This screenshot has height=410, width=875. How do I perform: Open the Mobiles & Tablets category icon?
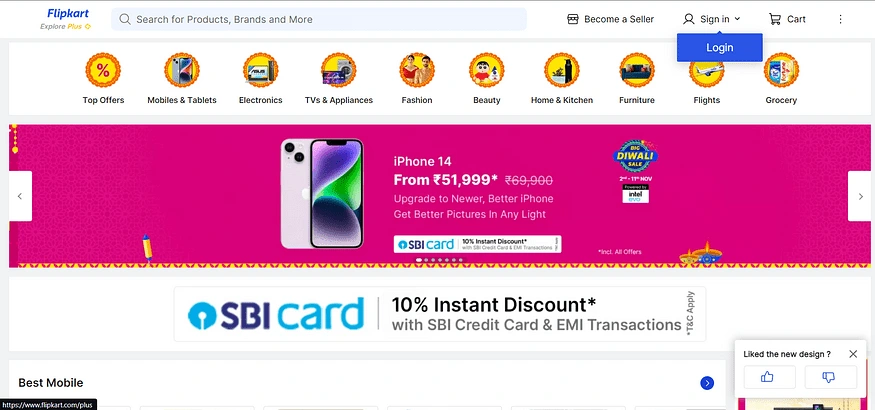(x=182, y=70)
